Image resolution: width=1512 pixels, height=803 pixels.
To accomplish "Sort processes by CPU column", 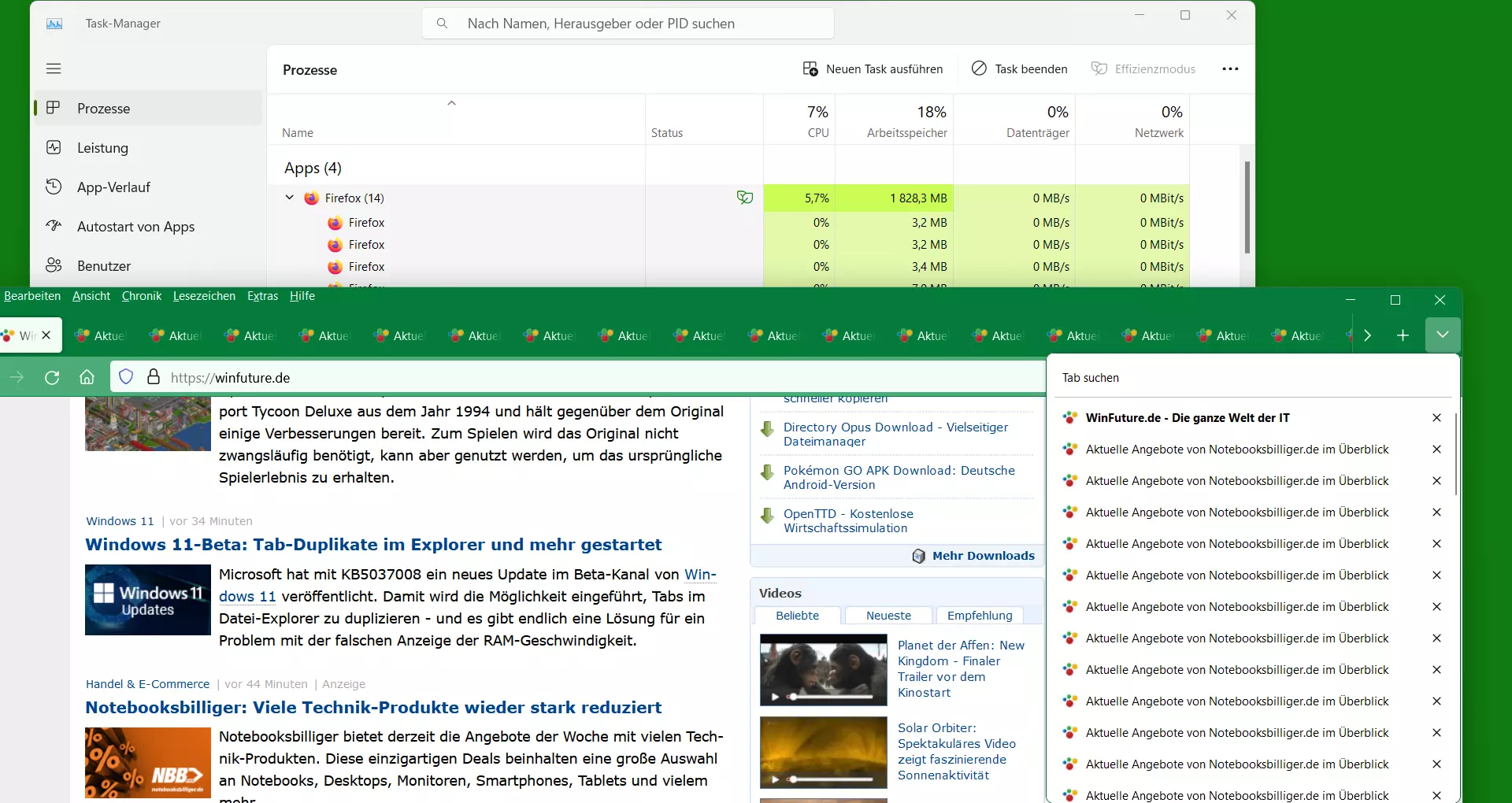I will (x=799, y=120).
